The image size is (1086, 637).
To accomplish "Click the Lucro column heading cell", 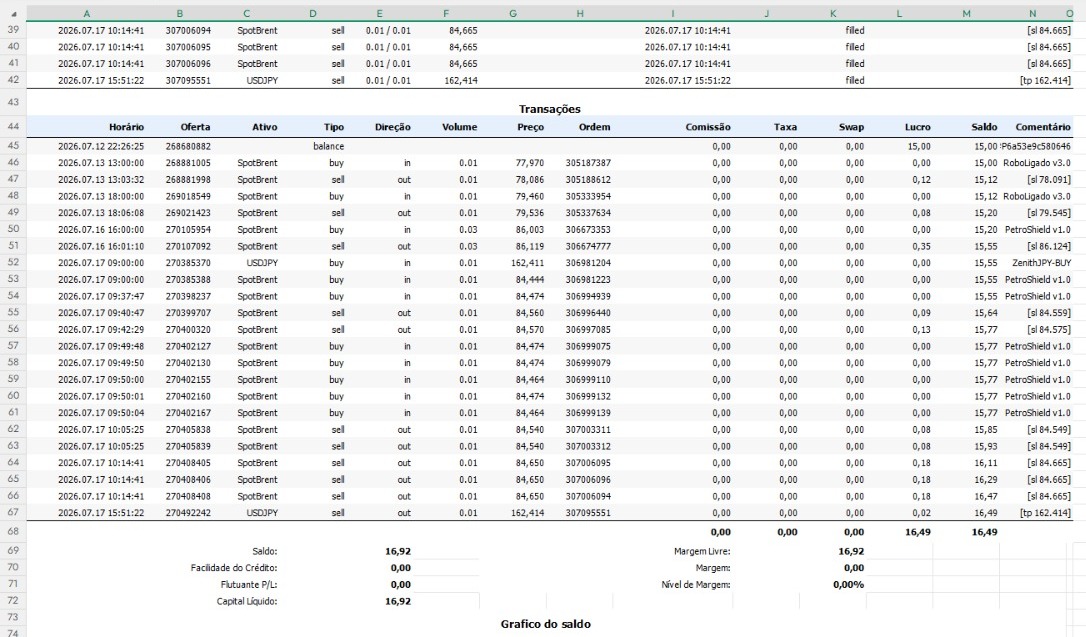I will [x=917, y=127].
